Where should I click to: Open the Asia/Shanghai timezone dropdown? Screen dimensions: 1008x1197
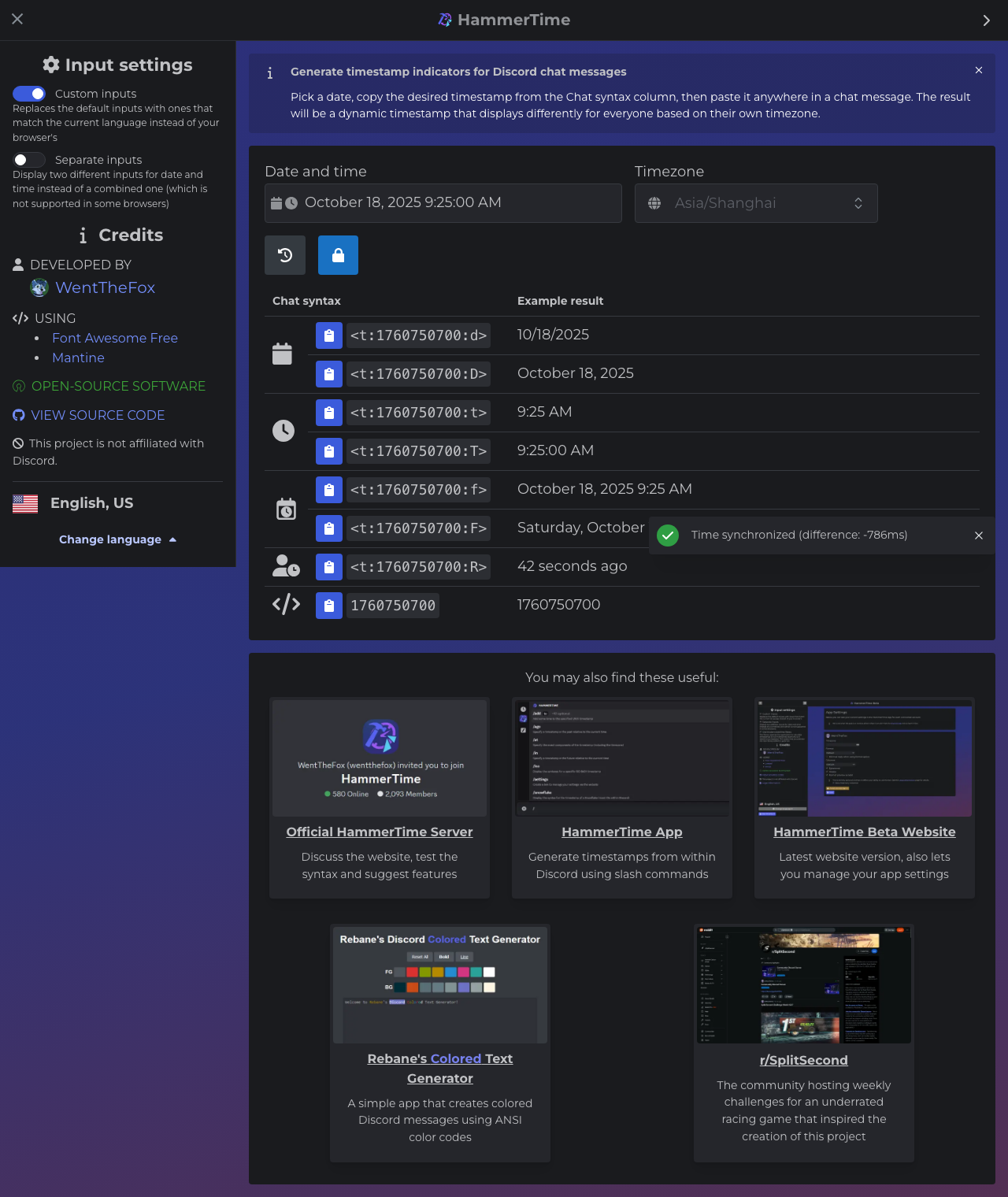click(x=756, y=203)
